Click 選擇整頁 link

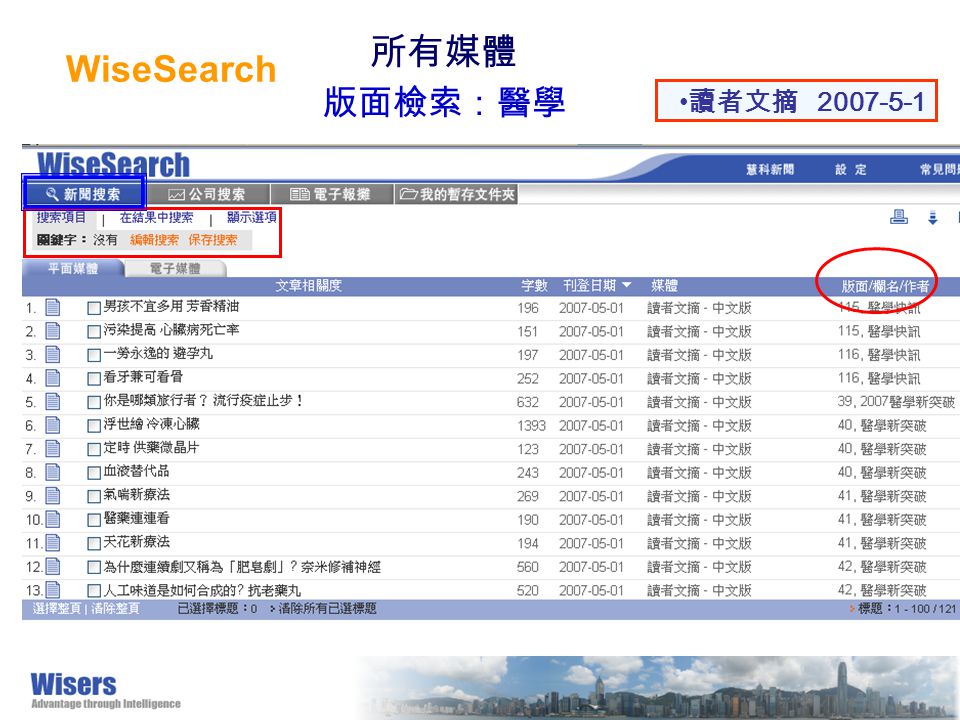click(x=56, y=609)
